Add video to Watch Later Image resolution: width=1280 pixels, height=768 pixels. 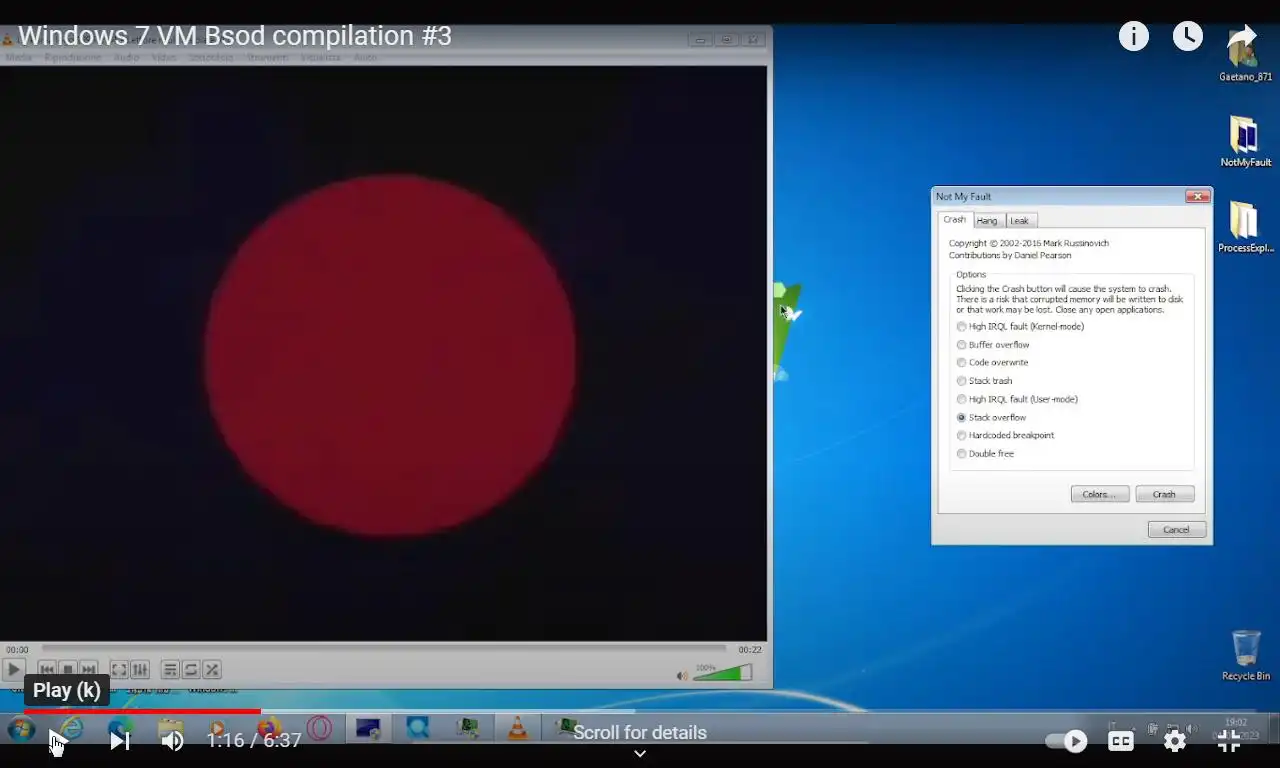(1187, 37)
